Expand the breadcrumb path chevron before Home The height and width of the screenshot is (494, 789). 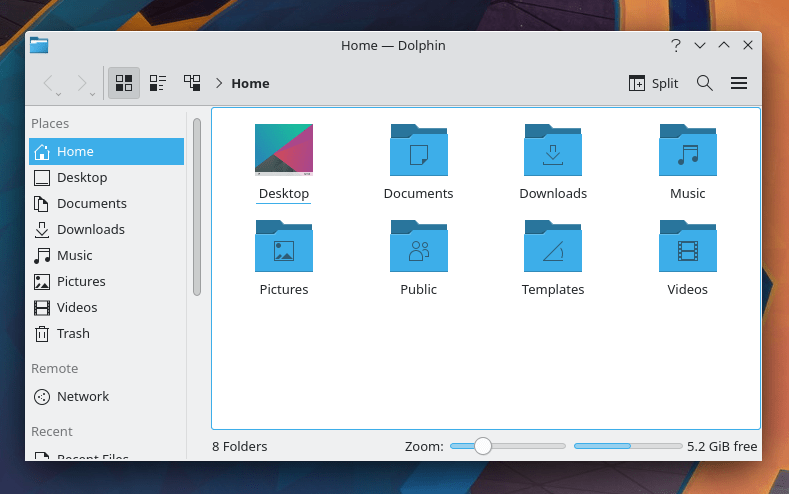click(x=219, y=83)
